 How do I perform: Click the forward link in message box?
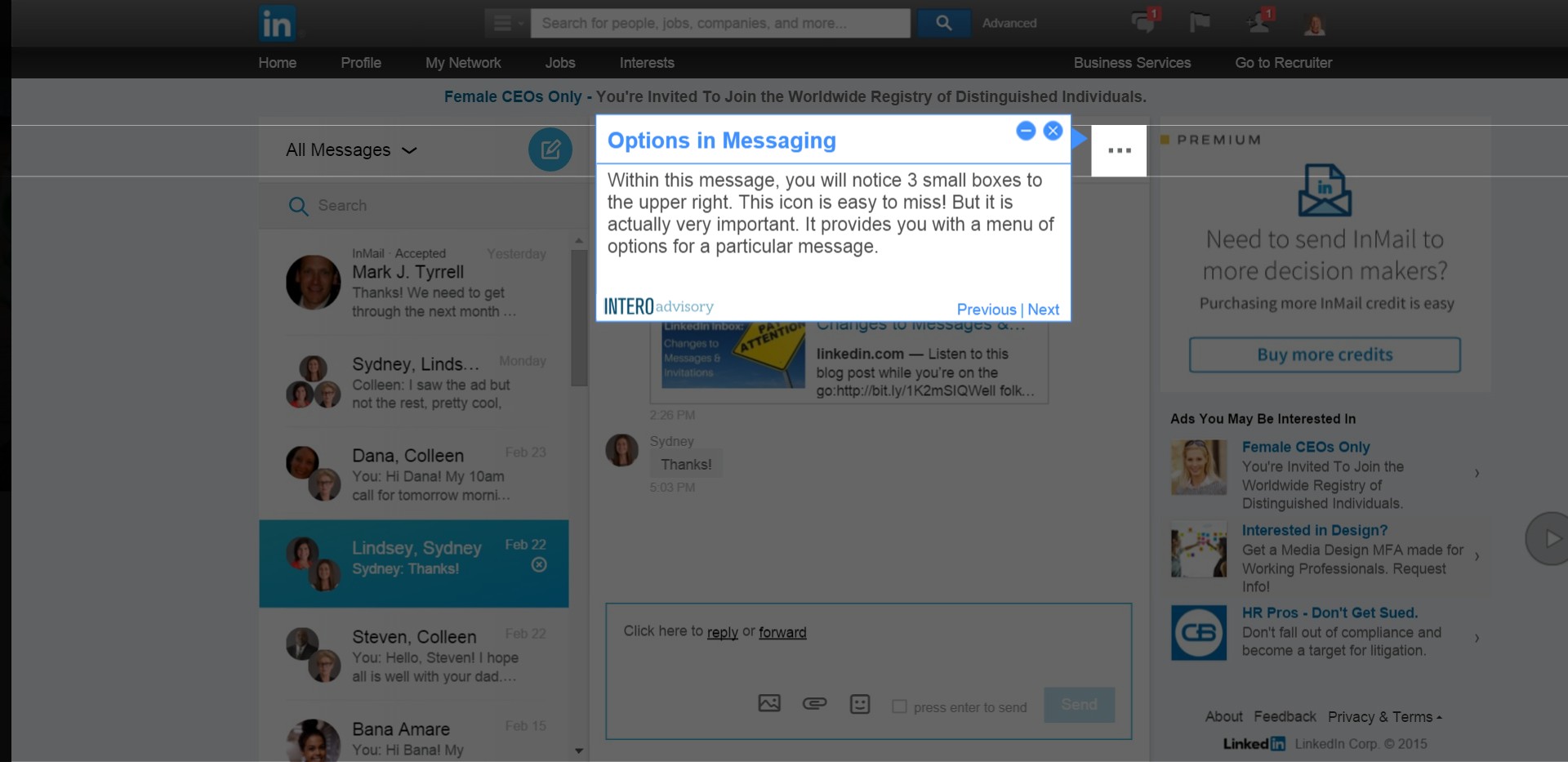click(782, 632)
